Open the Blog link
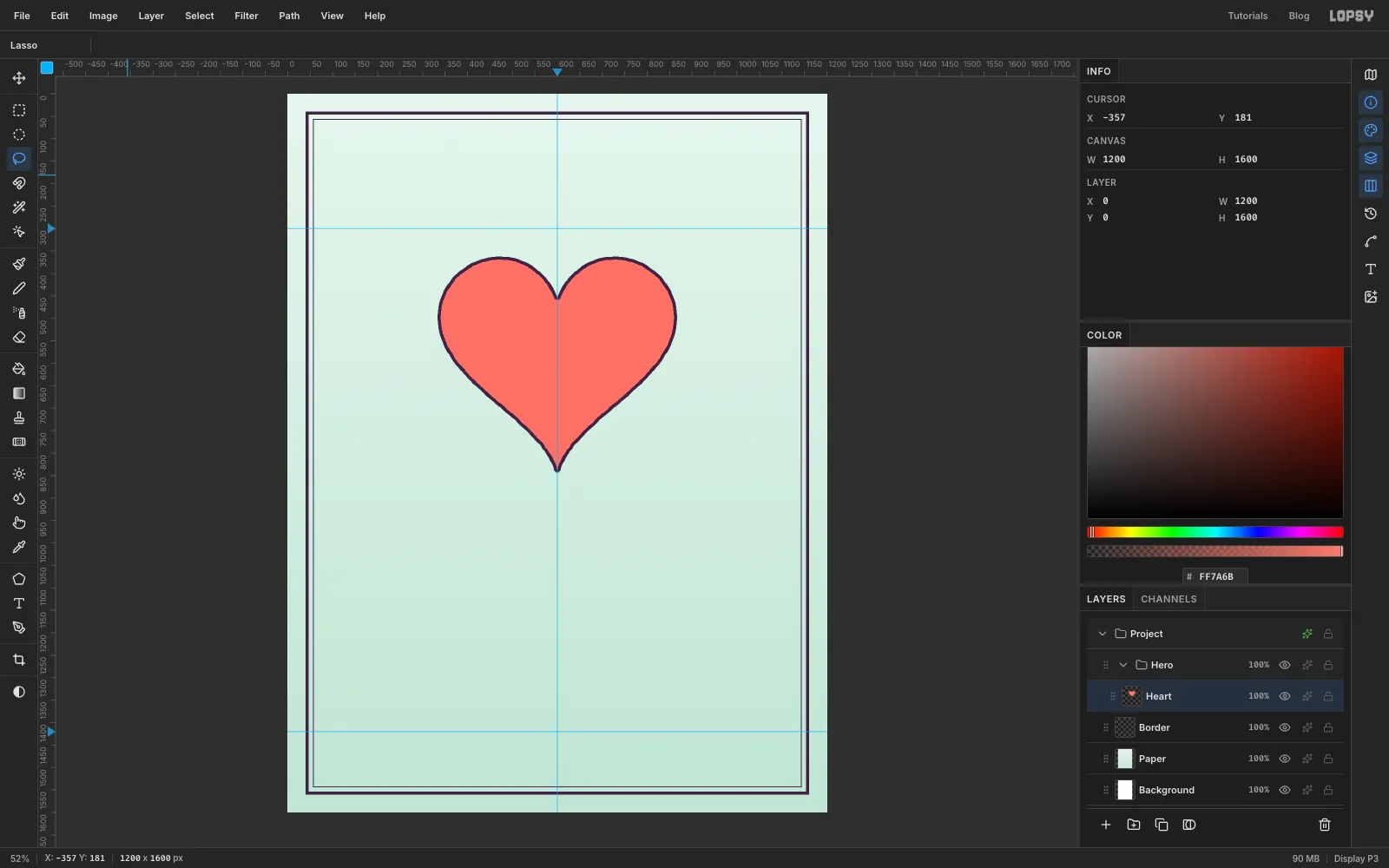This screenshot has width=1389, height=868. coord(1299,16)
